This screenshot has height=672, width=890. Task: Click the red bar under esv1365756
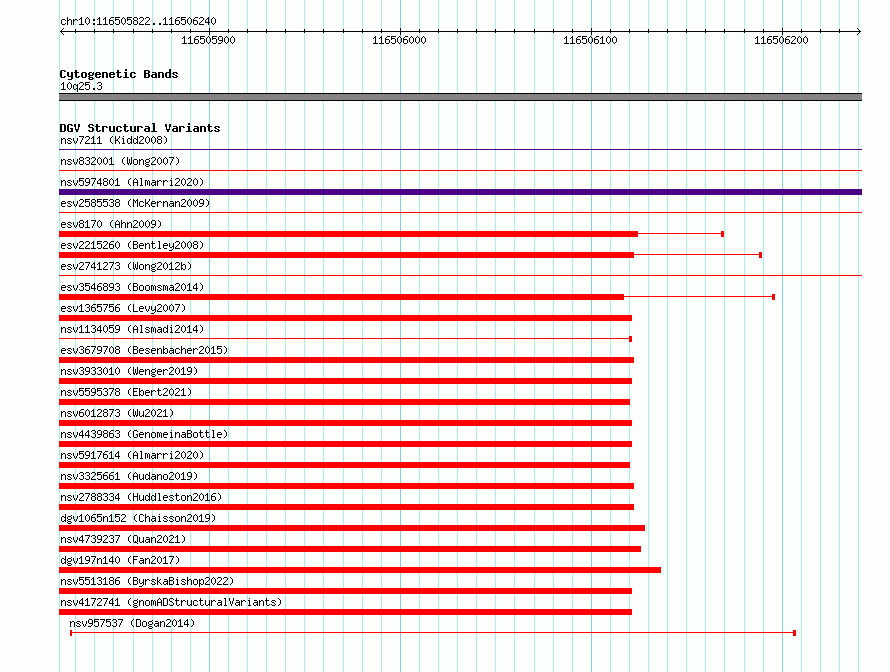[345, 318]
